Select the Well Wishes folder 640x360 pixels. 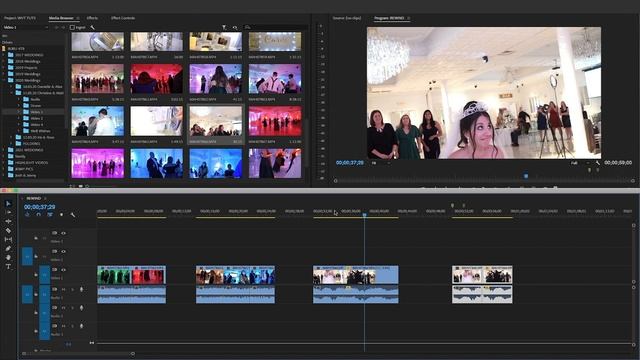click(x=40, y=131)
